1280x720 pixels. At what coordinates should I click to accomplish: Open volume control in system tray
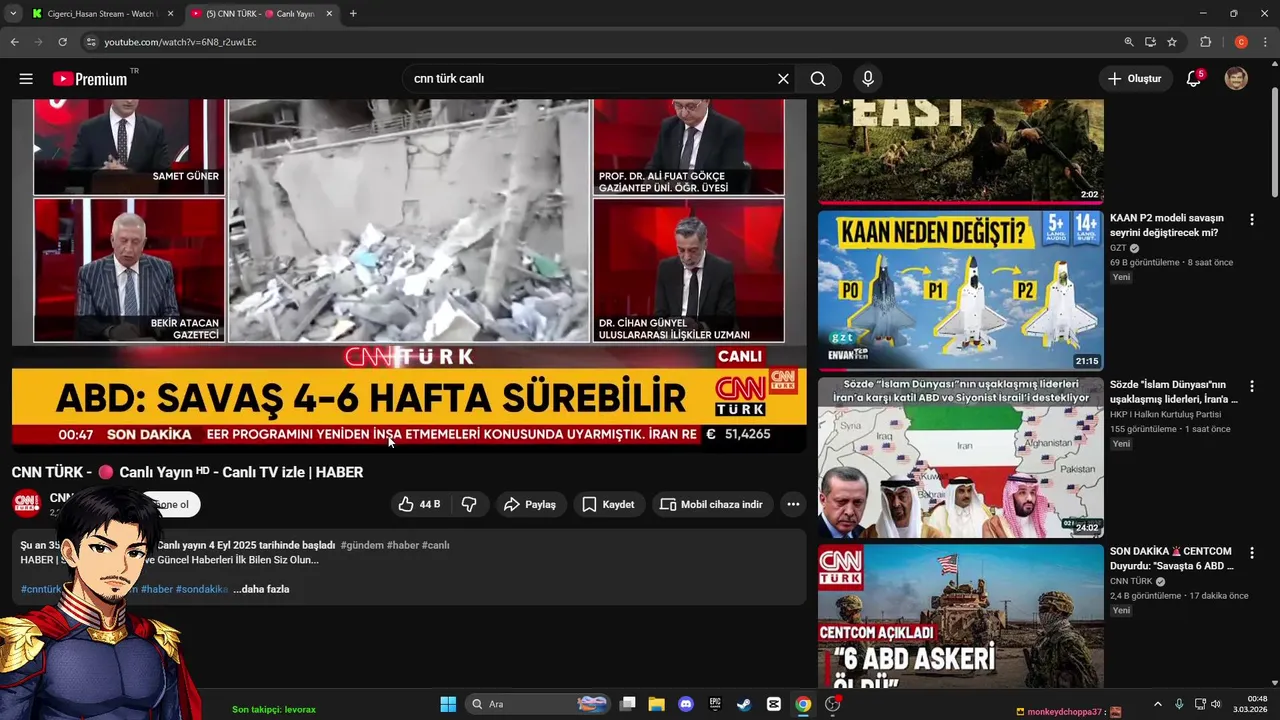pyautogui.click(x=1216, y=704)
